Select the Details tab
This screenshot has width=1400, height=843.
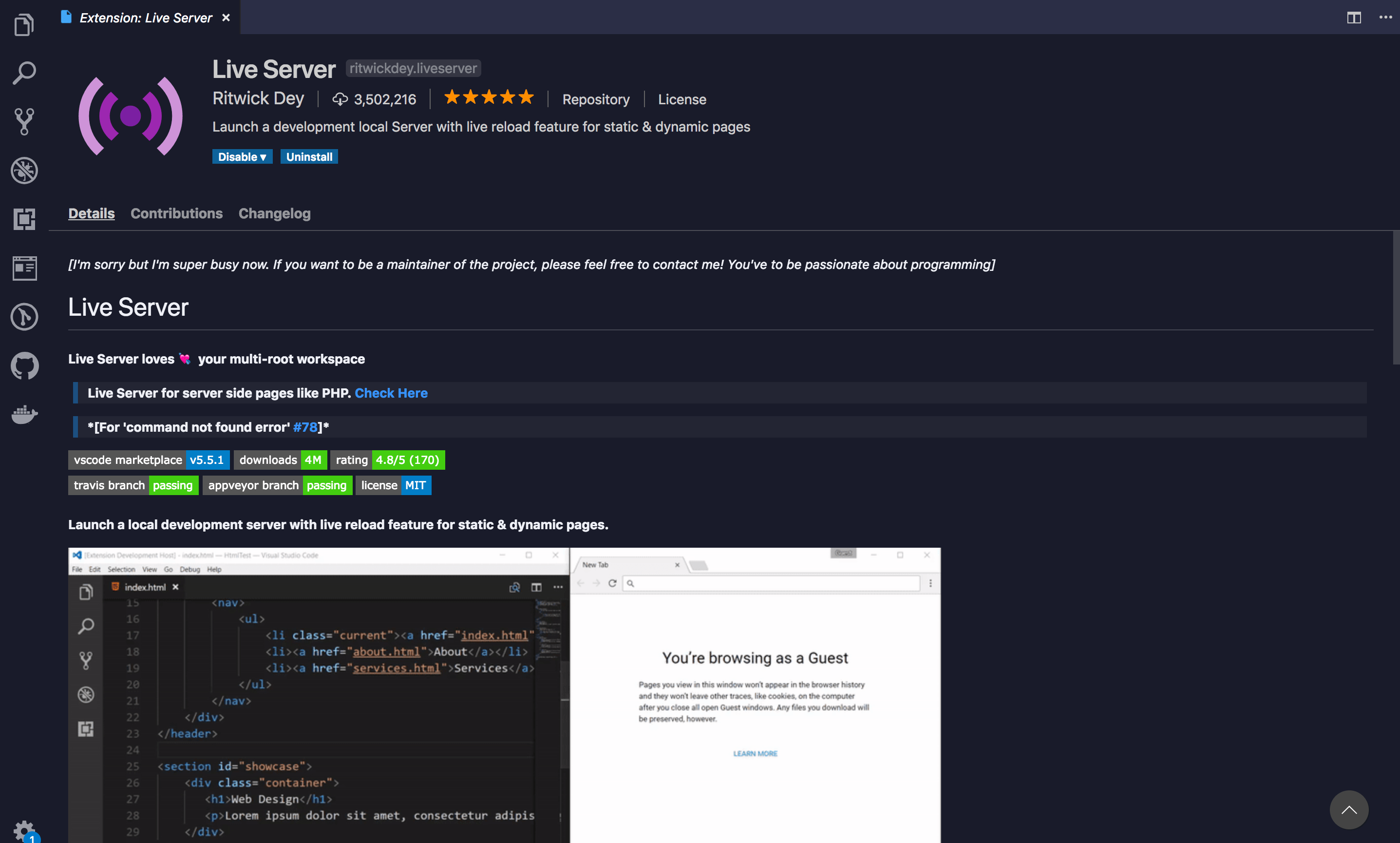[91, 213]
